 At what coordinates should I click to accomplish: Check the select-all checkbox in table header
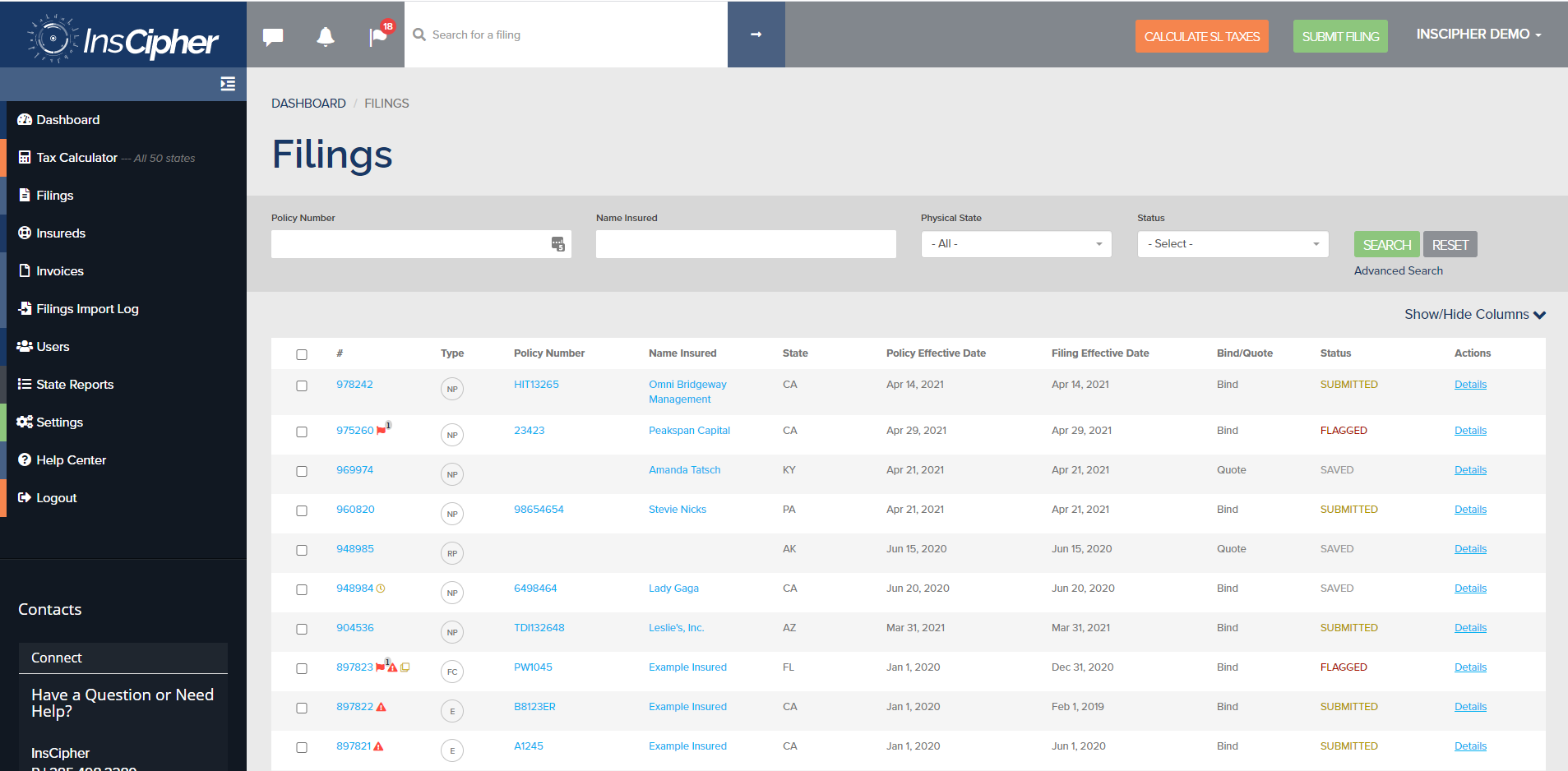[302, 354]
